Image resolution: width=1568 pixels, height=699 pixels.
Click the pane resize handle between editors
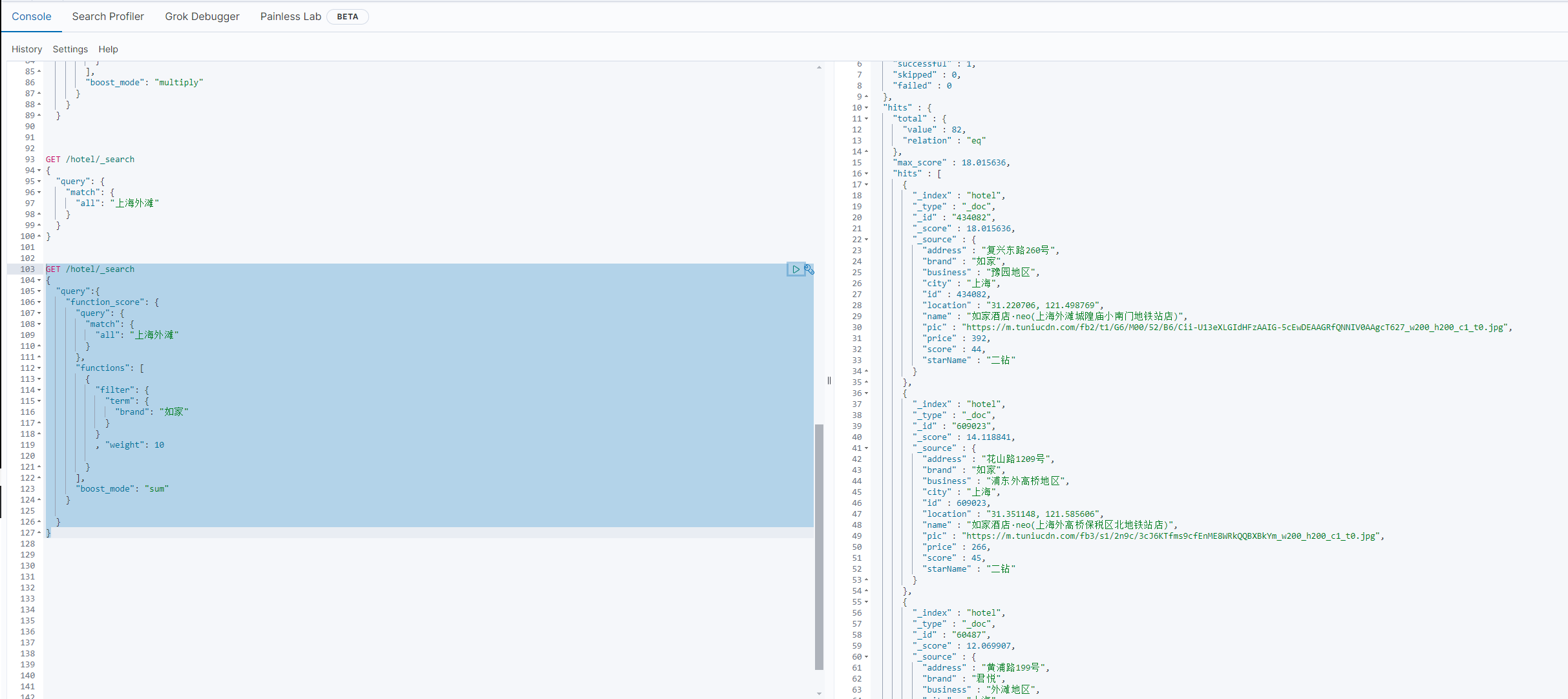click(x=829, y=381)
